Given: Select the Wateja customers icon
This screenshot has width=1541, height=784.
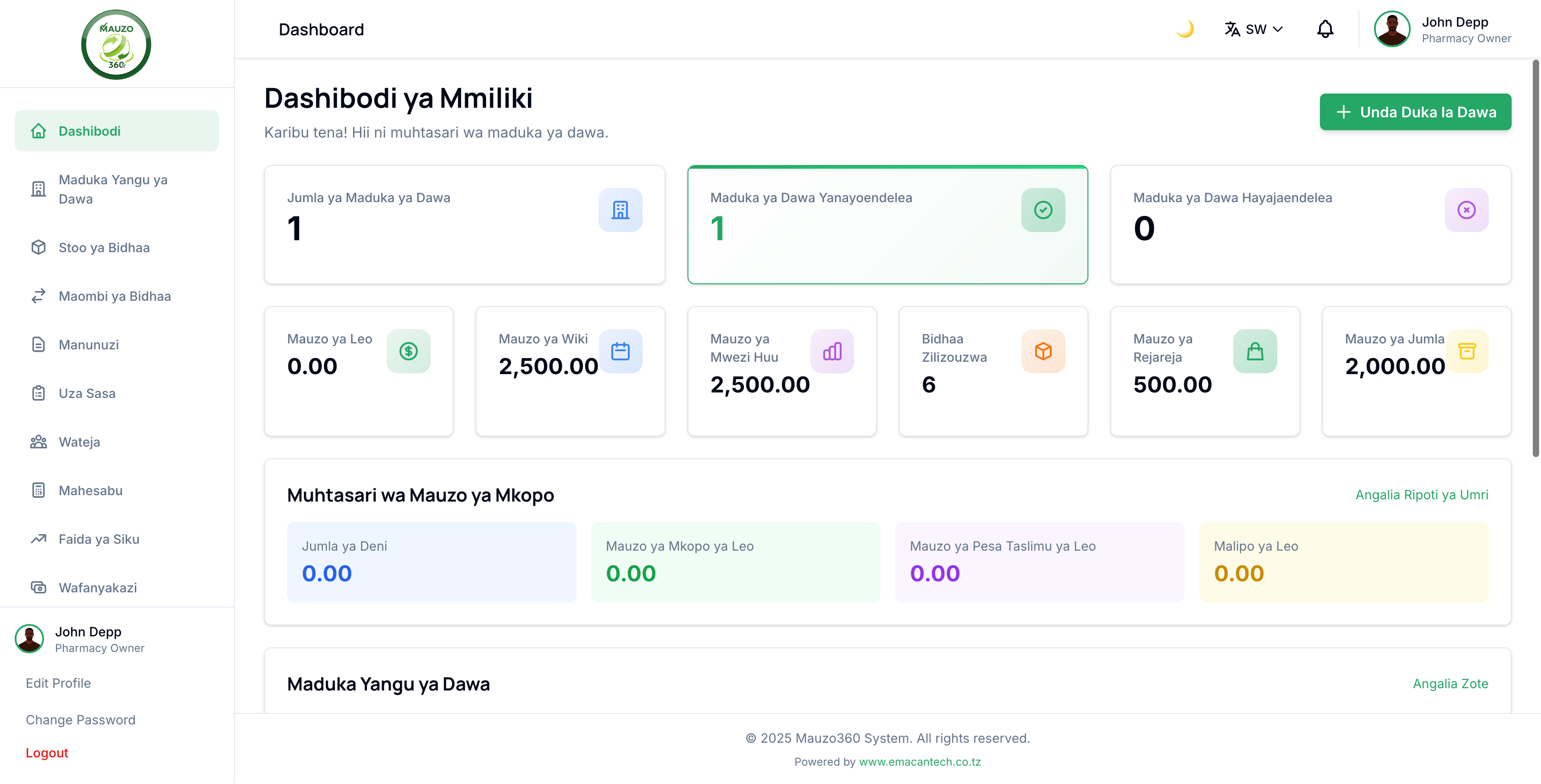Looking at the screenshot, I should click(x=38, y=442).
